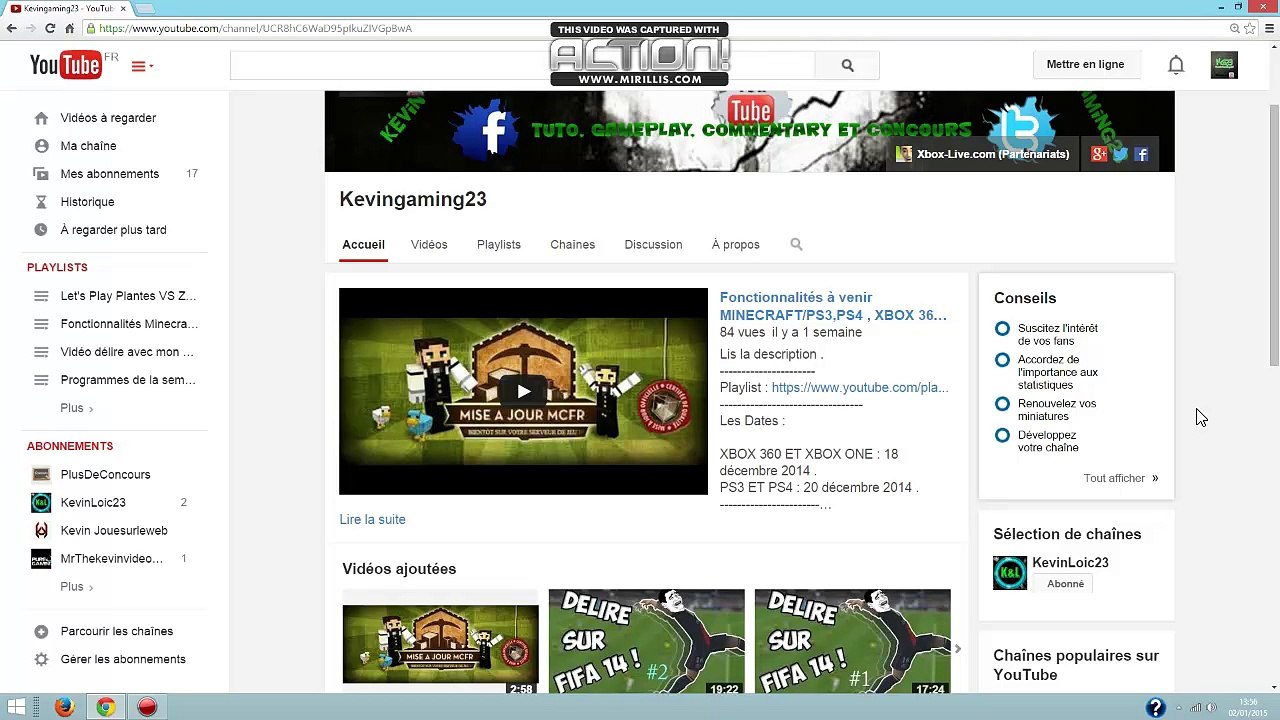
Task: Click the browser back arrow
Action: [x=11, y=28]
